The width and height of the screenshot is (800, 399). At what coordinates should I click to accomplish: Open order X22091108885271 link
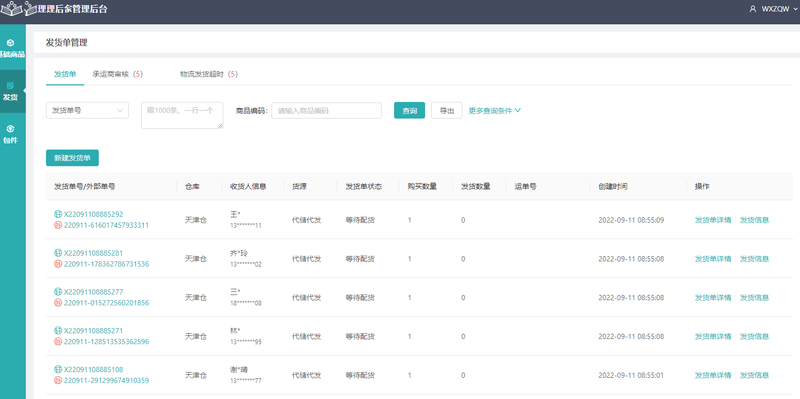[93, 330]
